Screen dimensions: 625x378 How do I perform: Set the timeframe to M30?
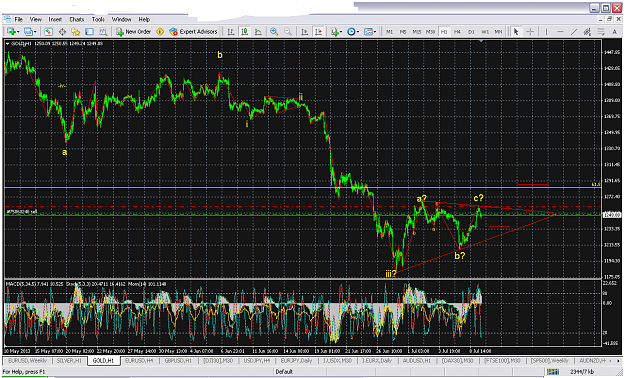click(430, 32)
